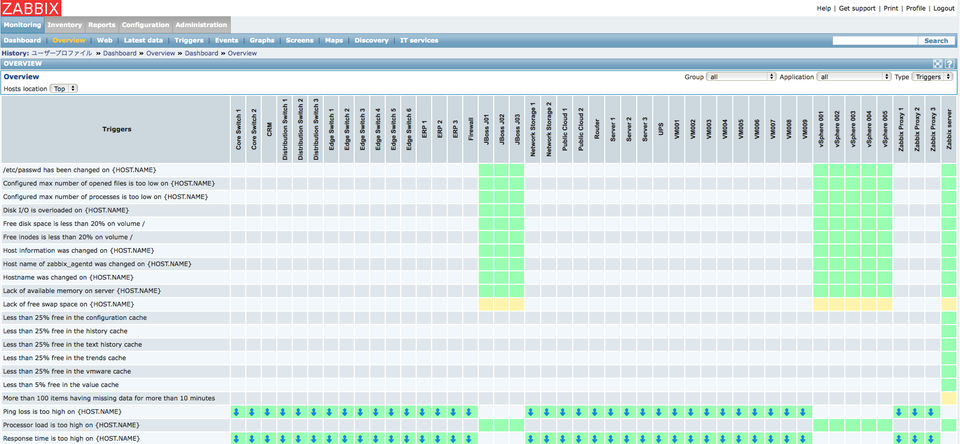This screenshot has height=444, width=960.
Task: Click the ZABBIX logo
Action: (x=31, y=8)
